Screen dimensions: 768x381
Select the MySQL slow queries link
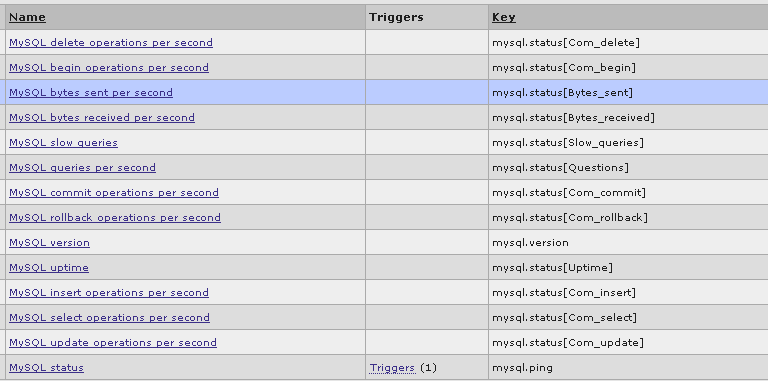63,143
